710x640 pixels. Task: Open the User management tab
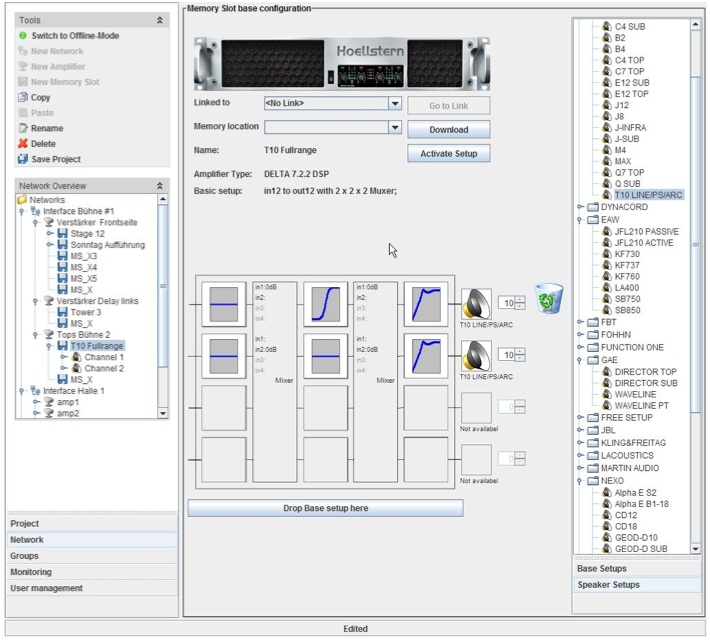pyautogui.click(x=92, y=588)
